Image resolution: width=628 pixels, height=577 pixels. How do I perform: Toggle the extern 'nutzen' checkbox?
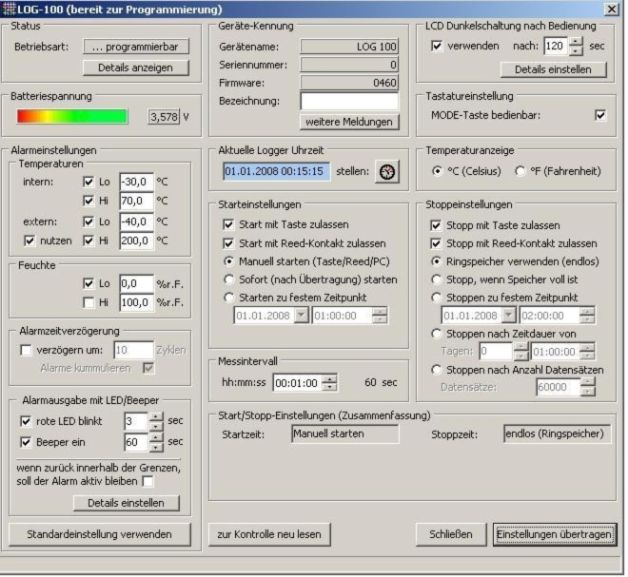[29, 241]
